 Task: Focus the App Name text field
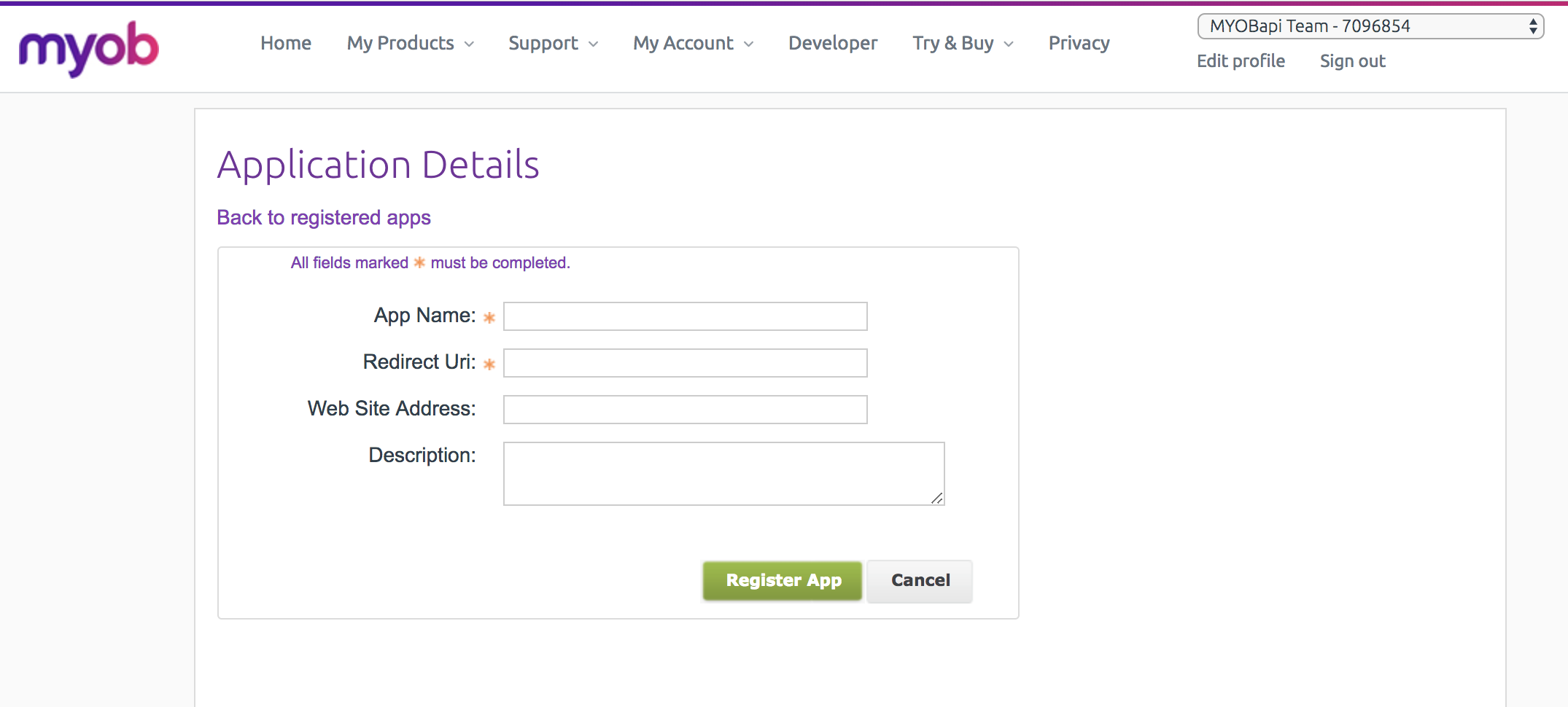[x=685, y=316]
